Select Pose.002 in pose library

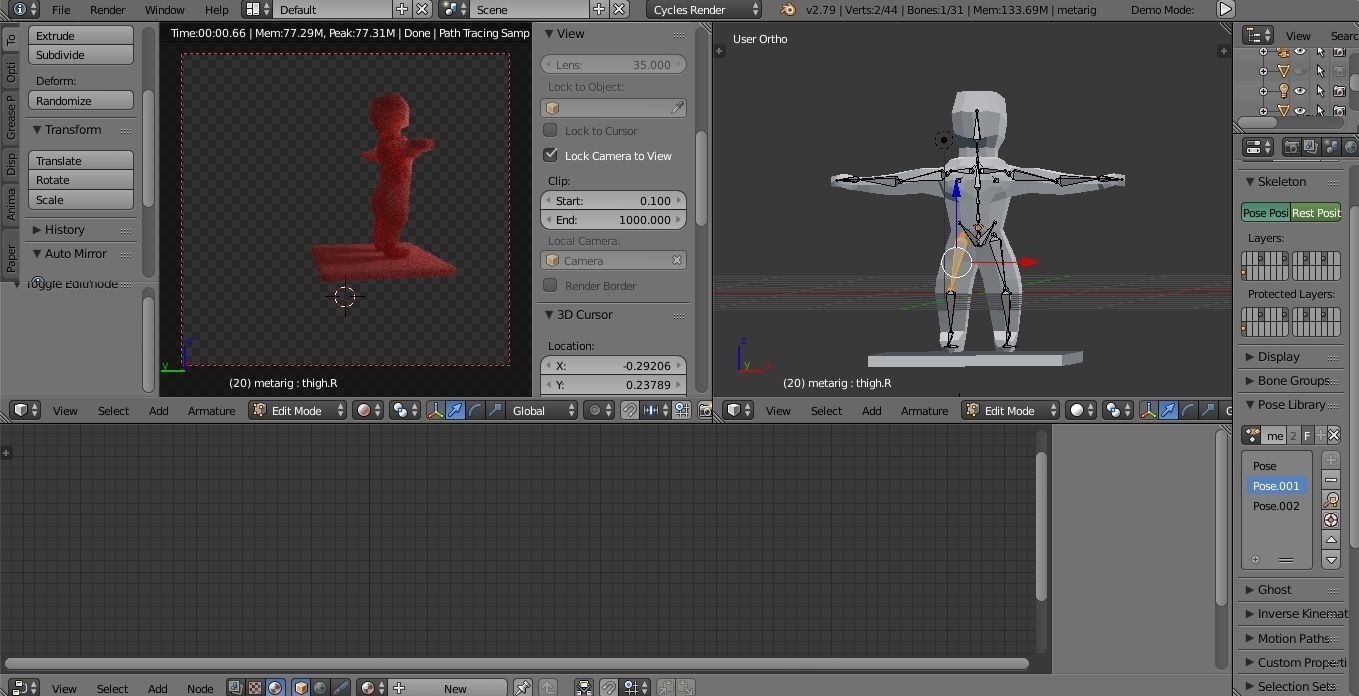(1276, 506)
